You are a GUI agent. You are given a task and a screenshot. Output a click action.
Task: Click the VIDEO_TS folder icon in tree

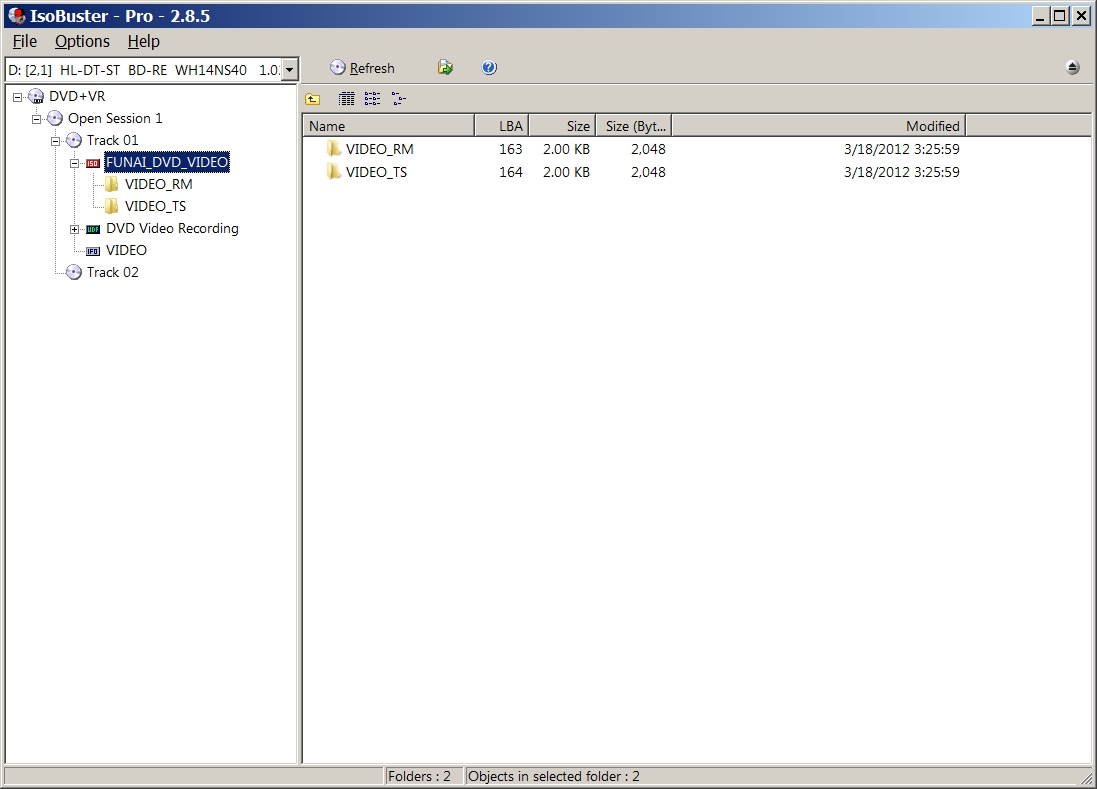coord(111,206)
